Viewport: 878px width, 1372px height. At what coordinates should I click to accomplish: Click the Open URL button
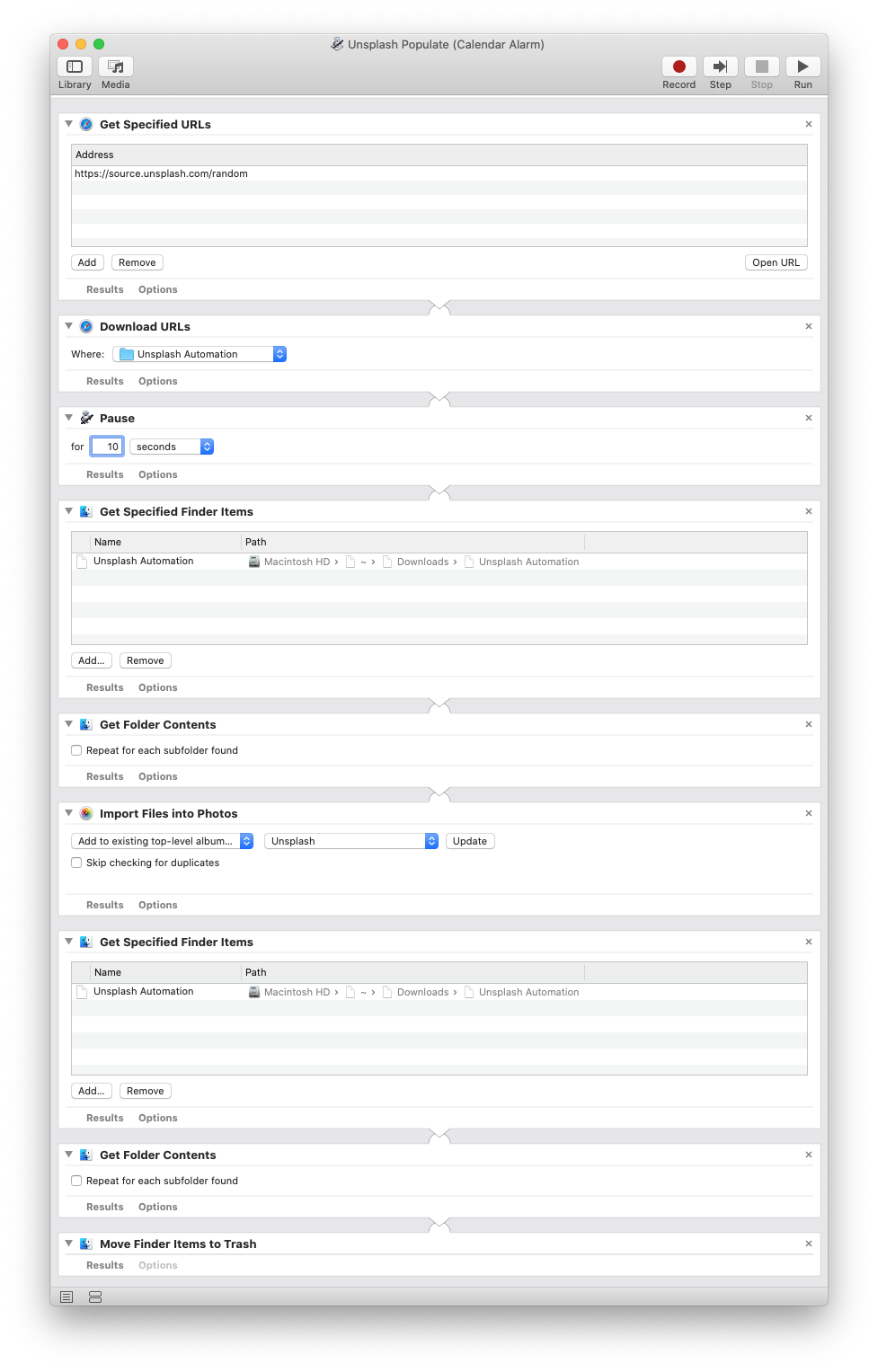[775, 261]
